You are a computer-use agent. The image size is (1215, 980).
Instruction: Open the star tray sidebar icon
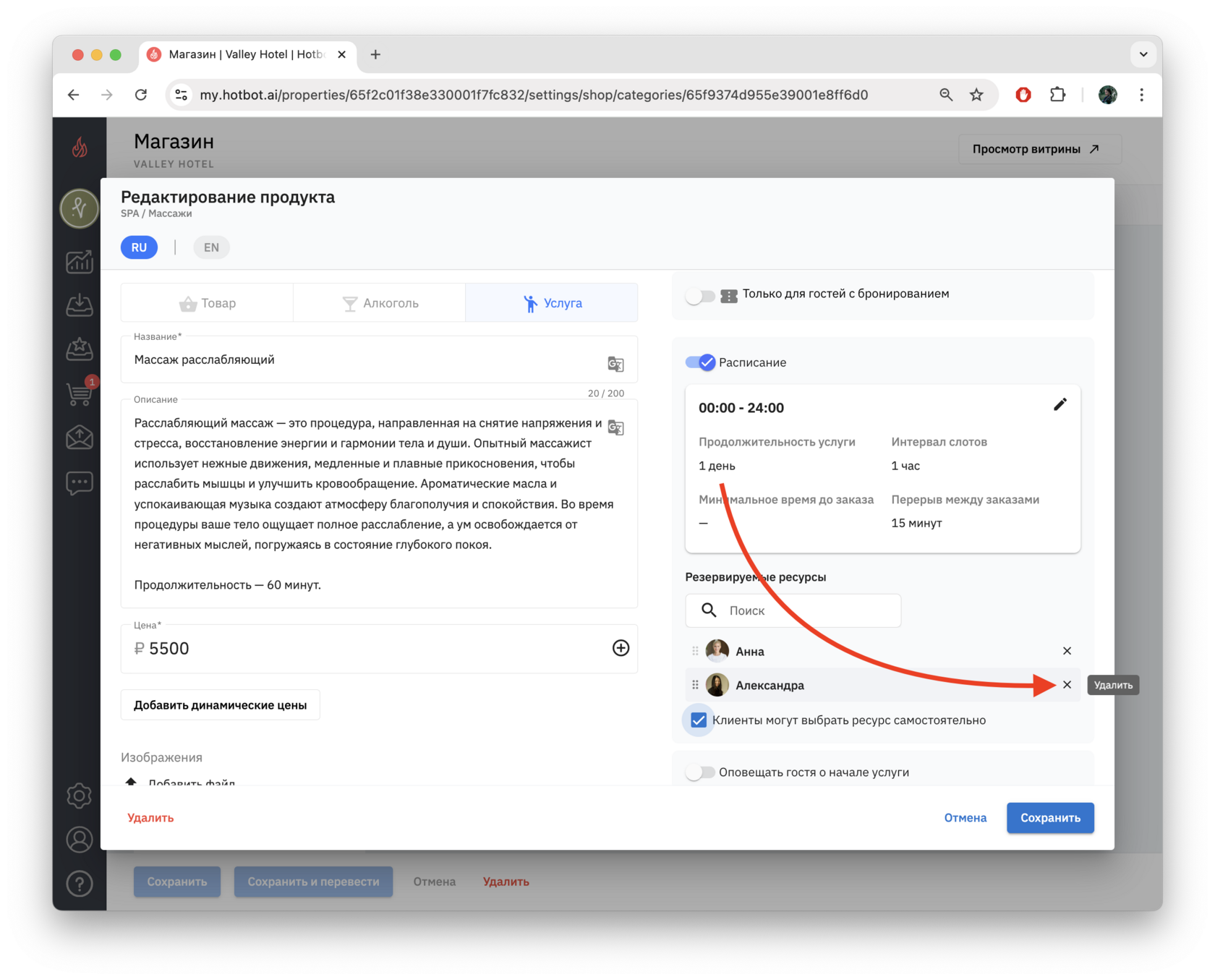[80, 349]
